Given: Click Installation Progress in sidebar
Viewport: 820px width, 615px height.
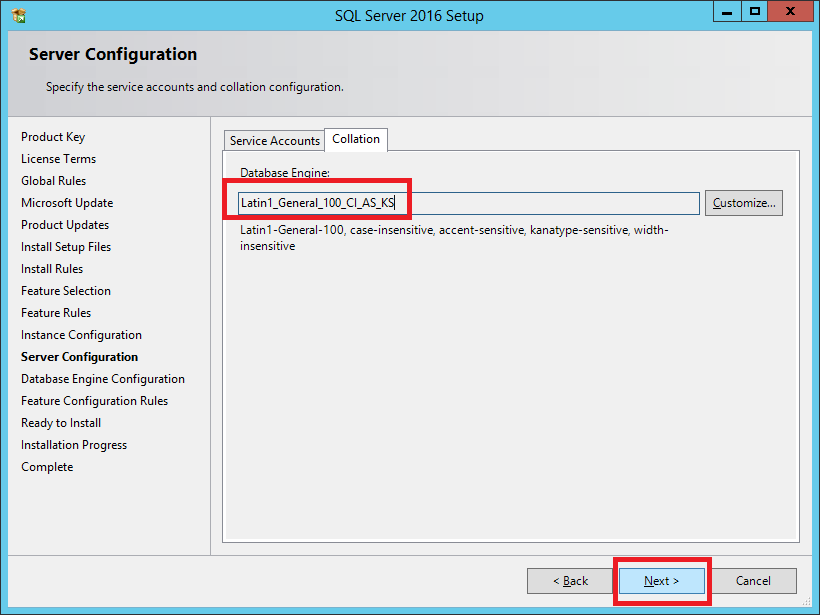Looking at the screenshot, I should (74, 445).
